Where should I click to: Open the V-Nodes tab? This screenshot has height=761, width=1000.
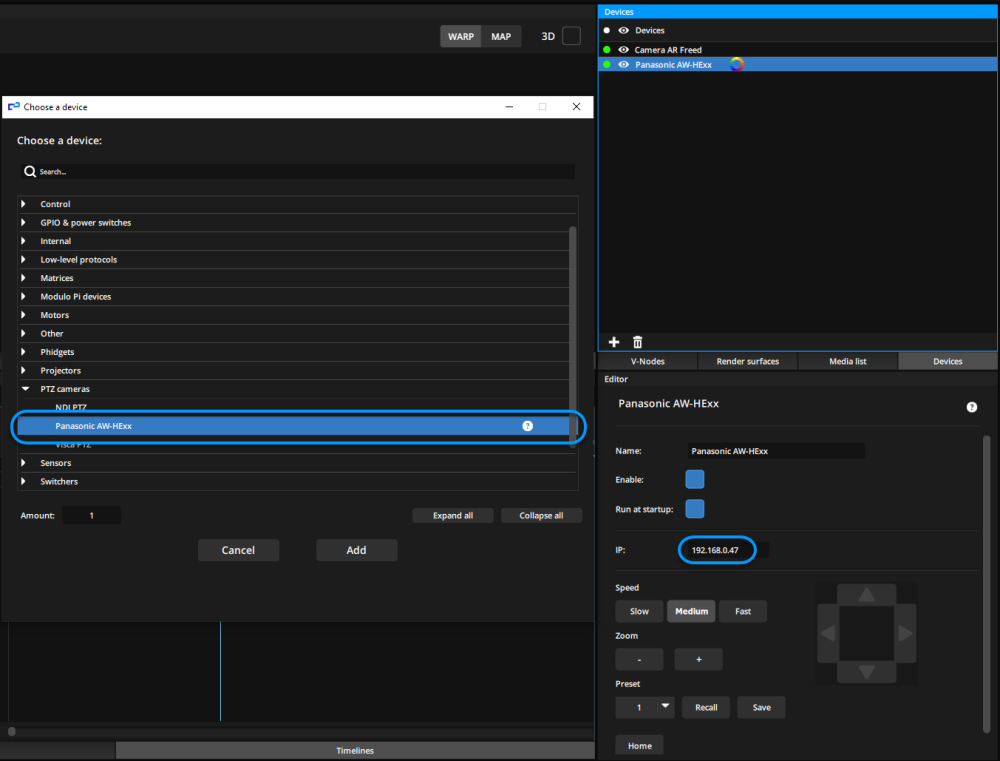[647, 361]
